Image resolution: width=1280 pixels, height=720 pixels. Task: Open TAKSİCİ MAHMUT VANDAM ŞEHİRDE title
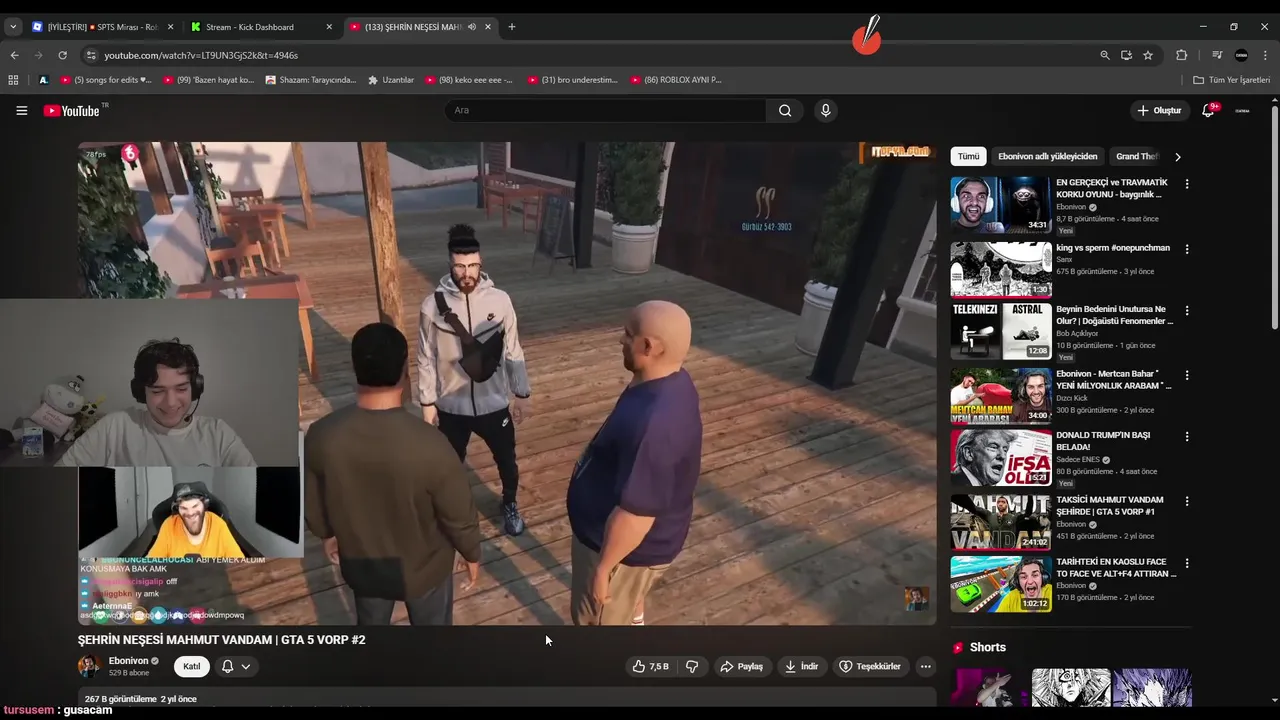[1109, 505]
